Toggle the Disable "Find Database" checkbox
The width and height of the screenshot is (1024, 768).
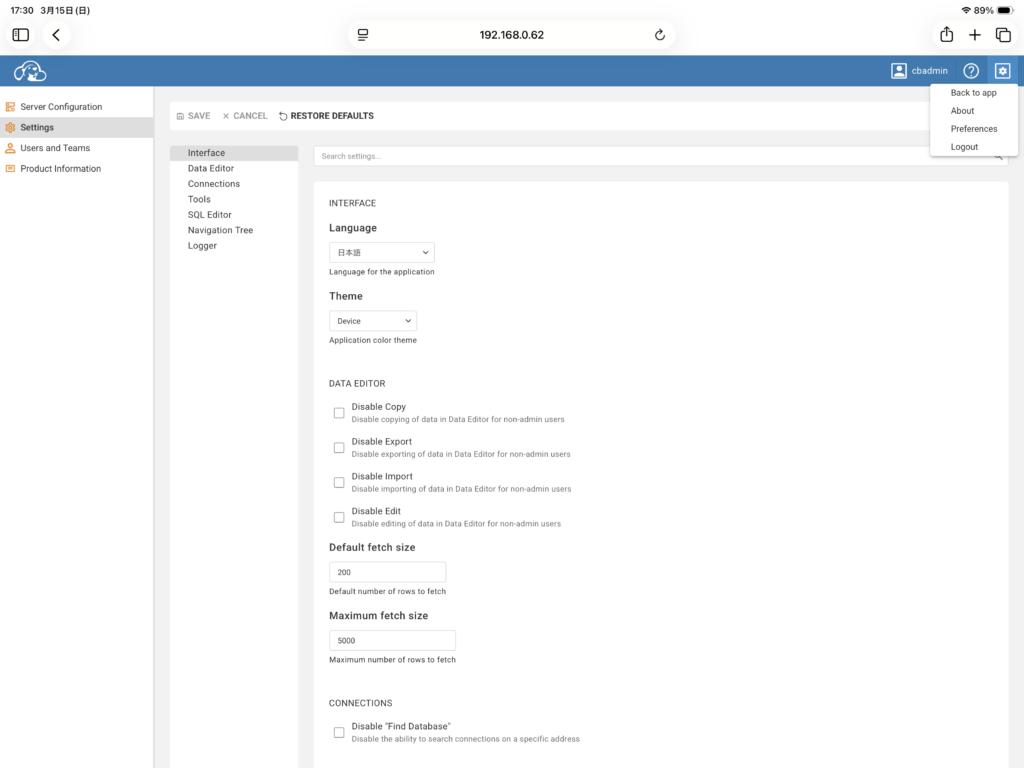[339, 733]
